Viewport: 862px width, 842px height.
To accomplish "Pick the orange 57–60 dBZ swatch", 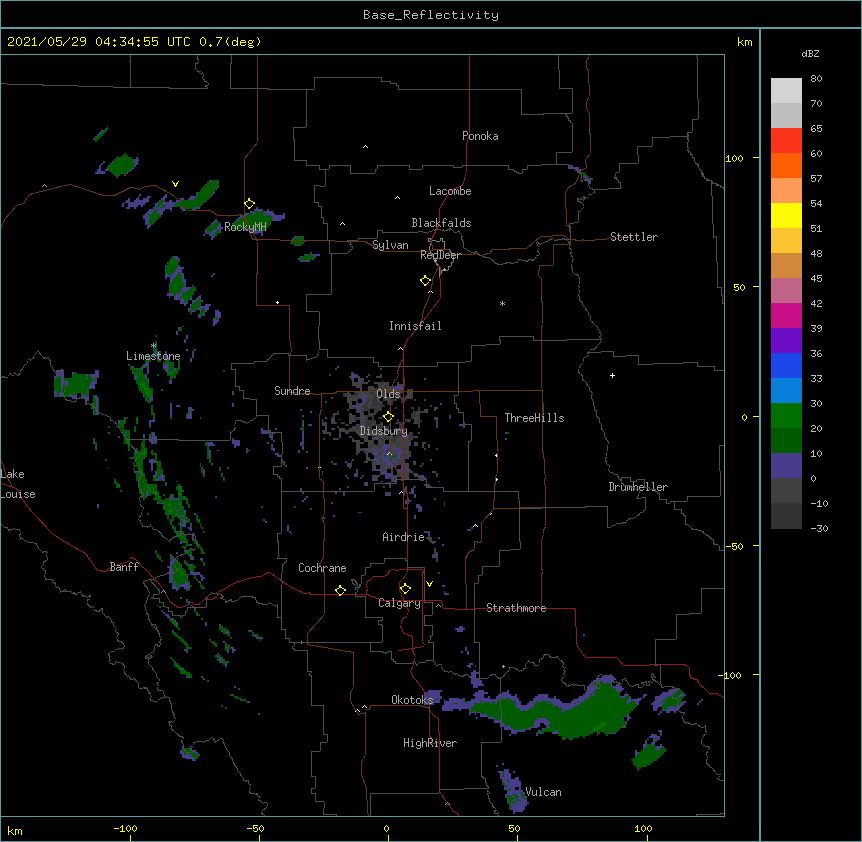I will 786,165.
